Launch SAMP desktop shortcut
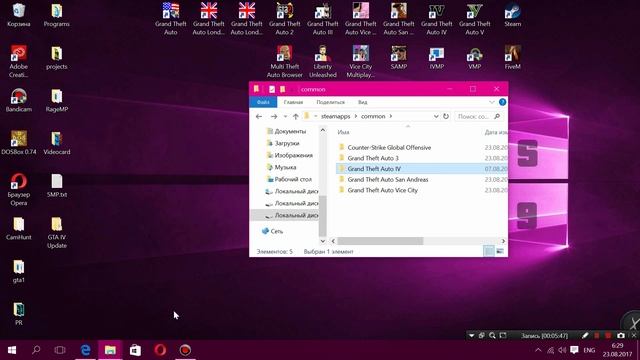 coord(398,58)
